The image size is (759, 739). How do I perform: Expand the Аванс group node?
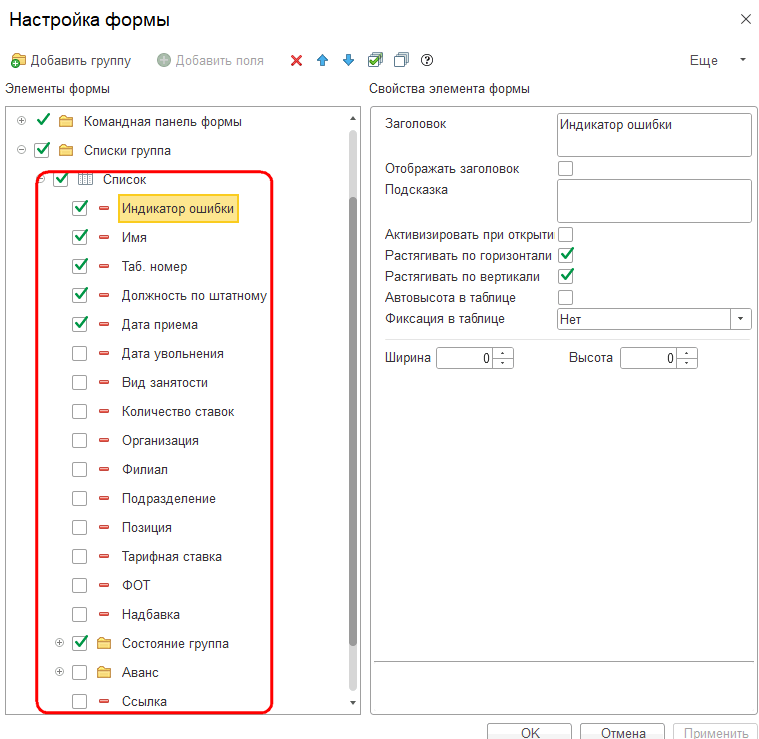coord(60,672)
